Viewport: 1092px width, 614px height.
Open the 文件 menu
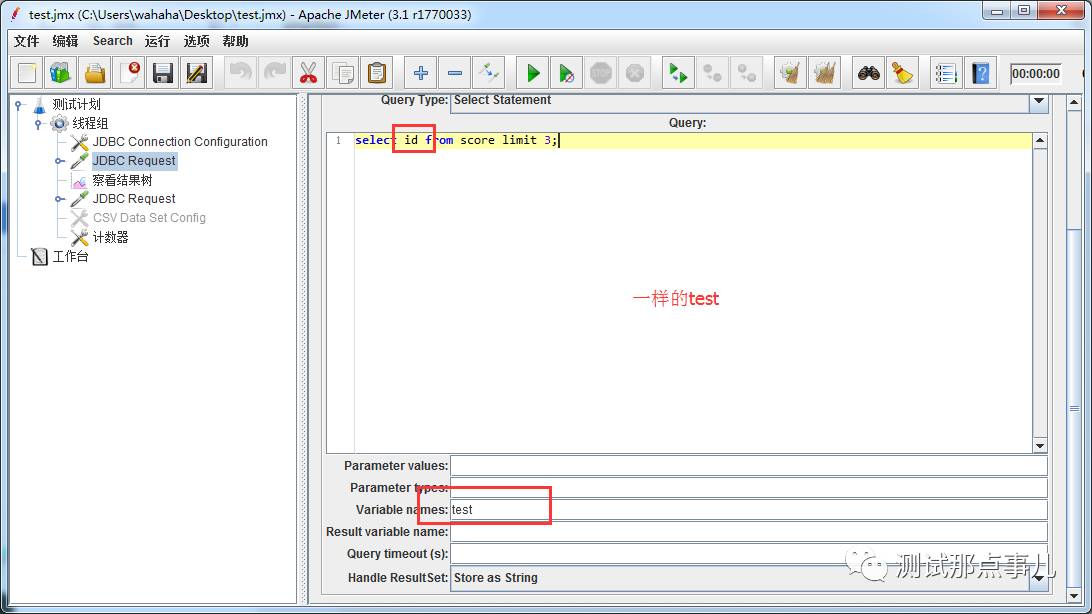tap(26, 41)
